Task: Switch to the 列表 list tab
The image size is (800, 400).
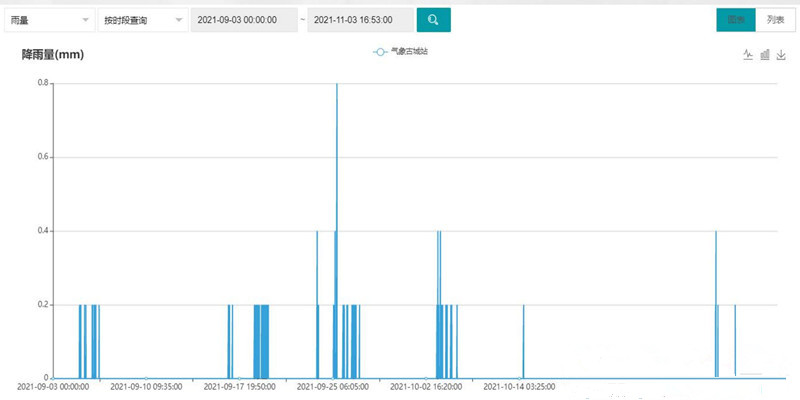Action: (x=775, y=20)
